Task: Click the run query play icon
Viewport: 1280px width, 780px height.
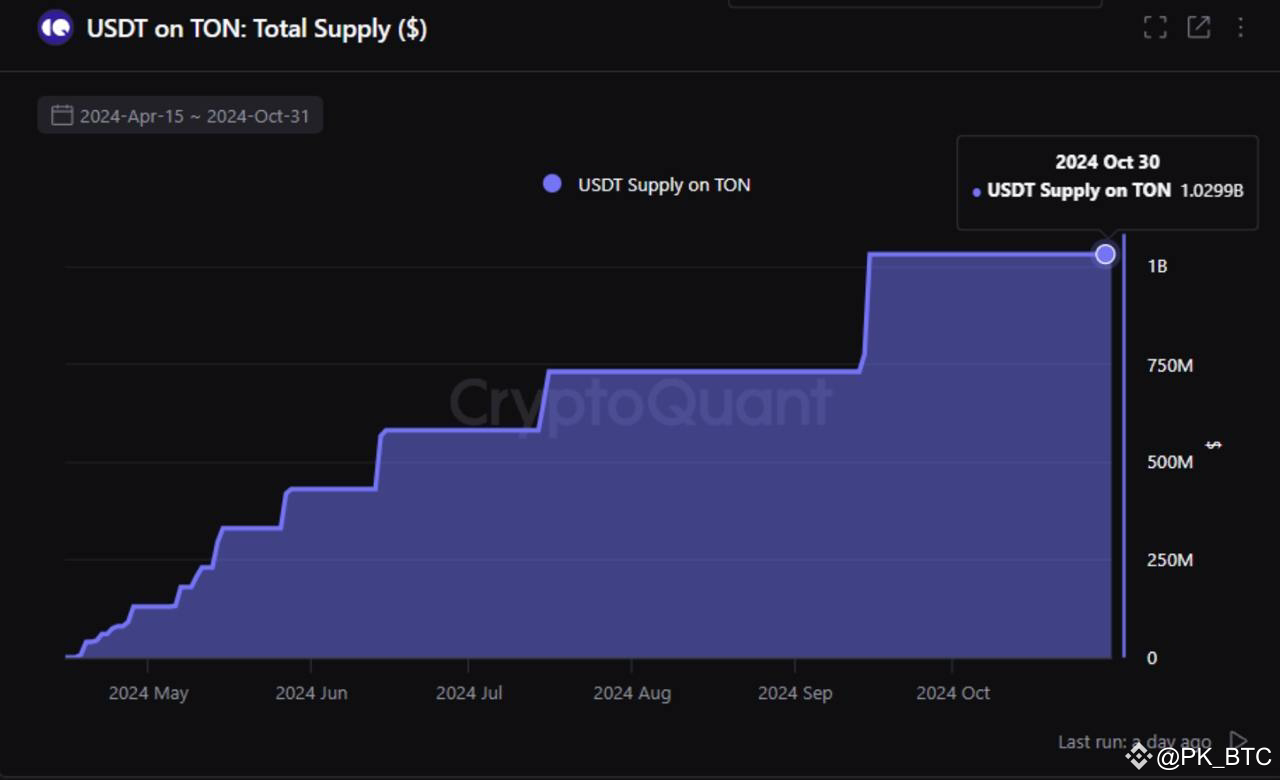Action: [x=1238, y=741]
